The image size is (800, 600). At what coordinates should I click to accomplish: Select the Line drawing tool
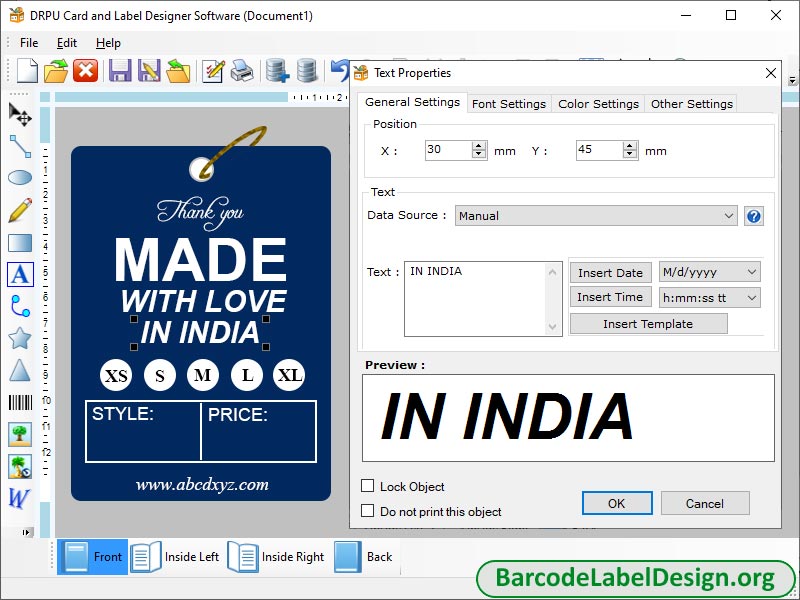click(20, 146)
